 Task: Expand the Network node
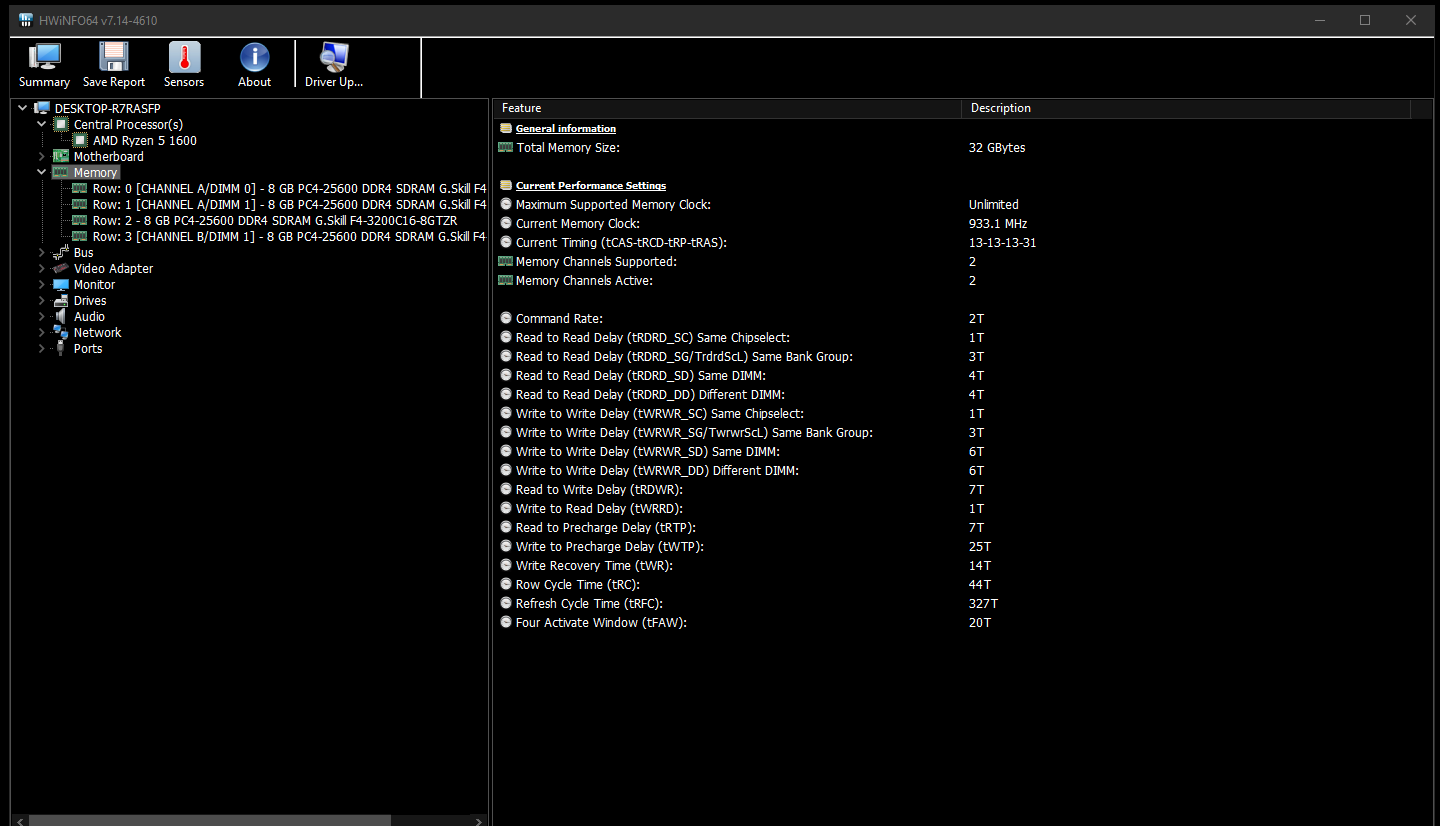tap(41, 332)
